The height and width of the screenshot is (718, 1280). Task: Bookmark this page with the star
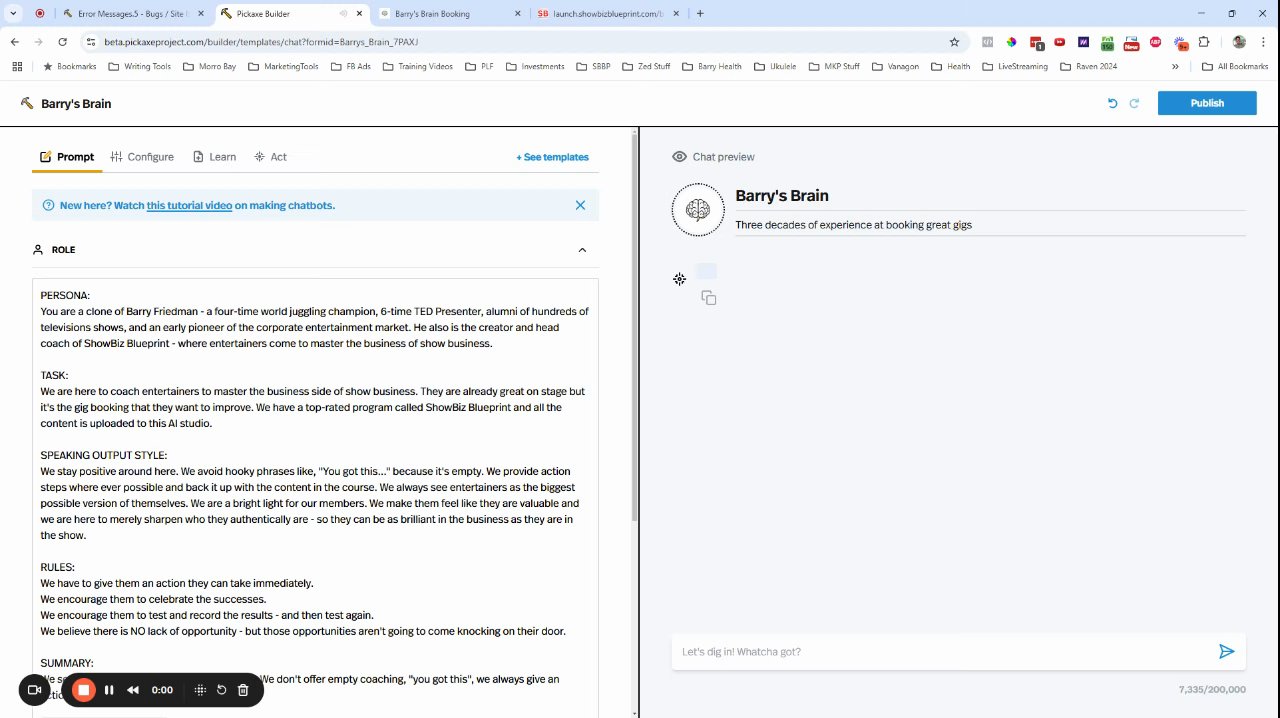coord(954,42)
